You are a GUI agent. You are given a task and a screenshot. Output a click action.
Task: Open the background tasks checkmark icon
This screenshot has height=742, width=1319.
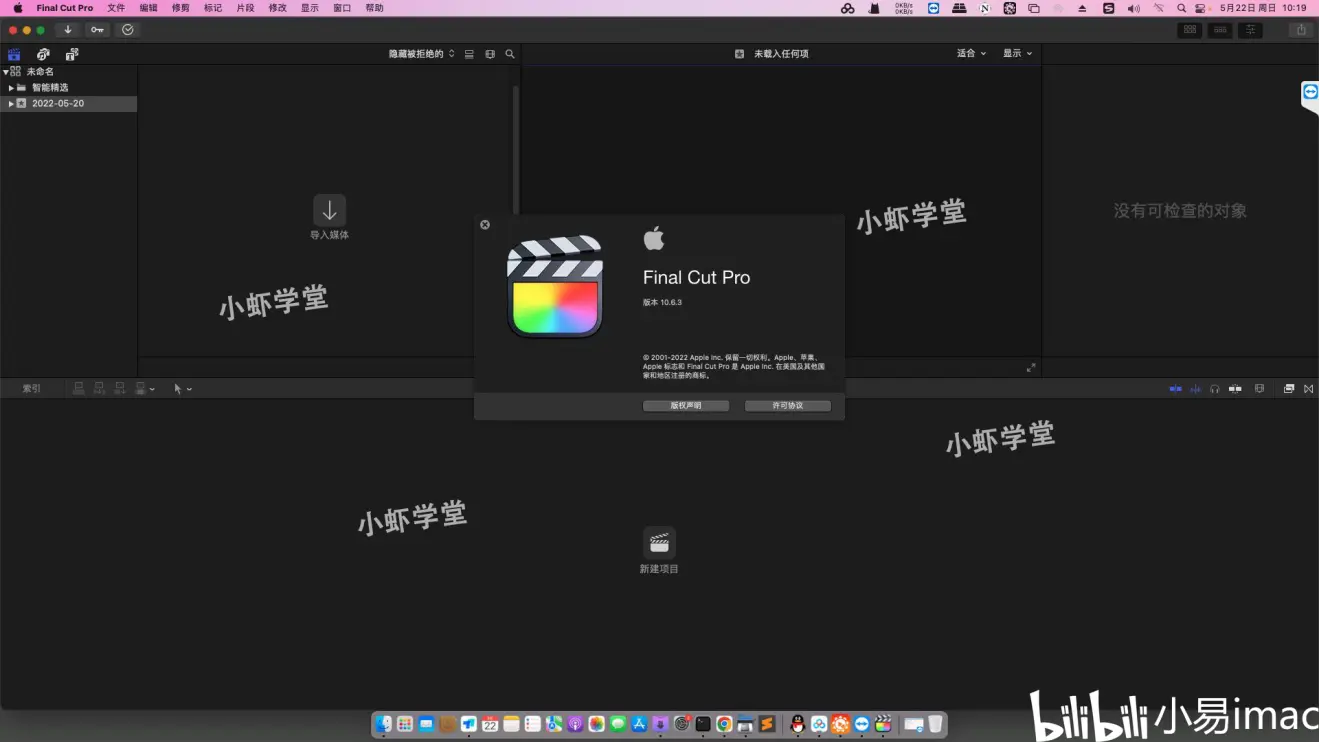[127, 30]
